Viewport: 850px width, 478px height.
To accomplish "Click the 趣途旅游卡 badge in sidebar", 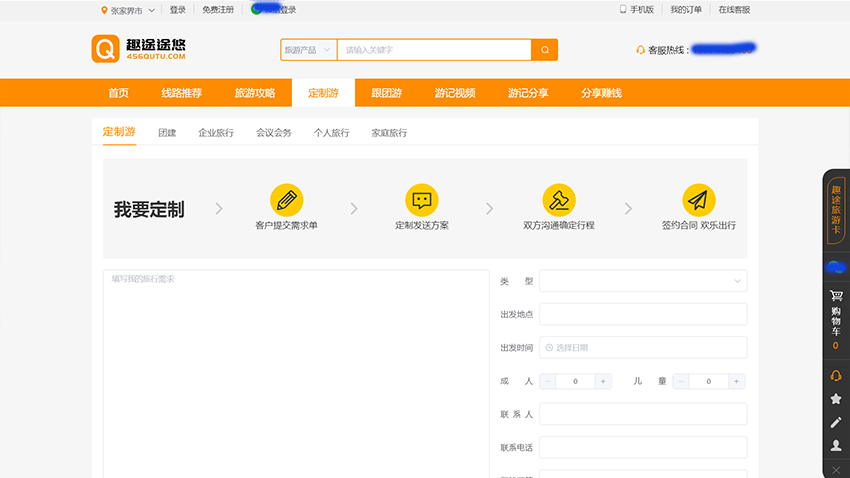I will coord(835,208).
